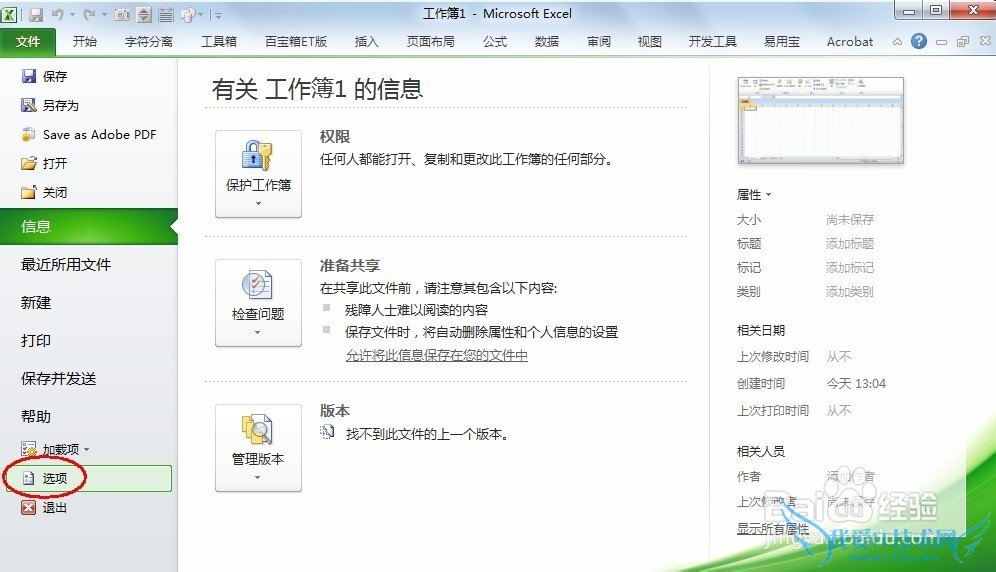The height and width of the screenshot is (572, 996).
Task: Switch to the 字符分离 tab
Action: [x=149, y=42]
